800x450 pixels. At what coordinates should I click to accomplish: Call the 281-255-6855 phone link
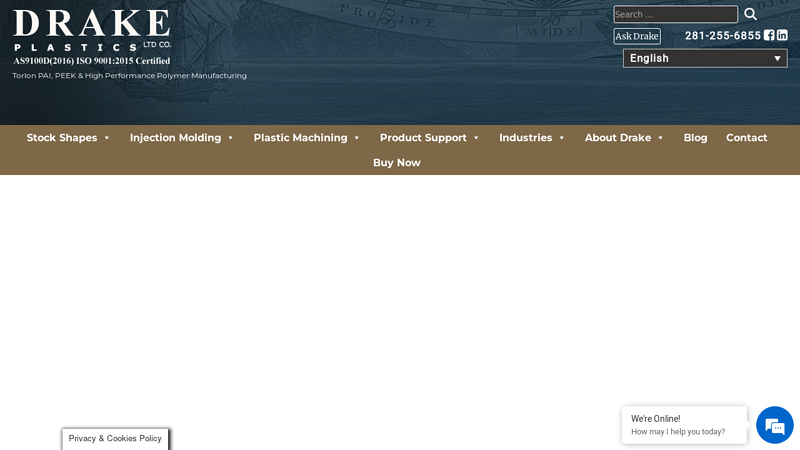click(722, 36)
